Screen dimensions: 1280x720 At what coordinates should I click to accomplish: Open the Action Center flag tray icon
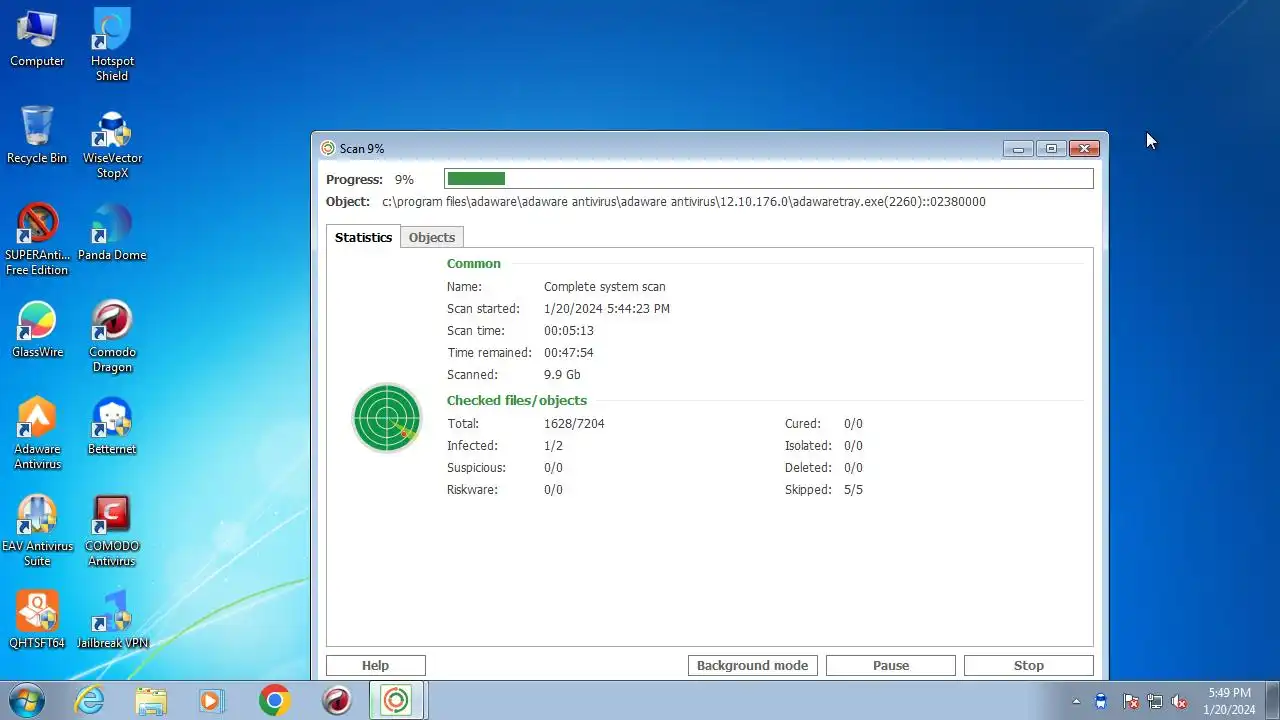pyautogui.click(x=1130, y=701)
